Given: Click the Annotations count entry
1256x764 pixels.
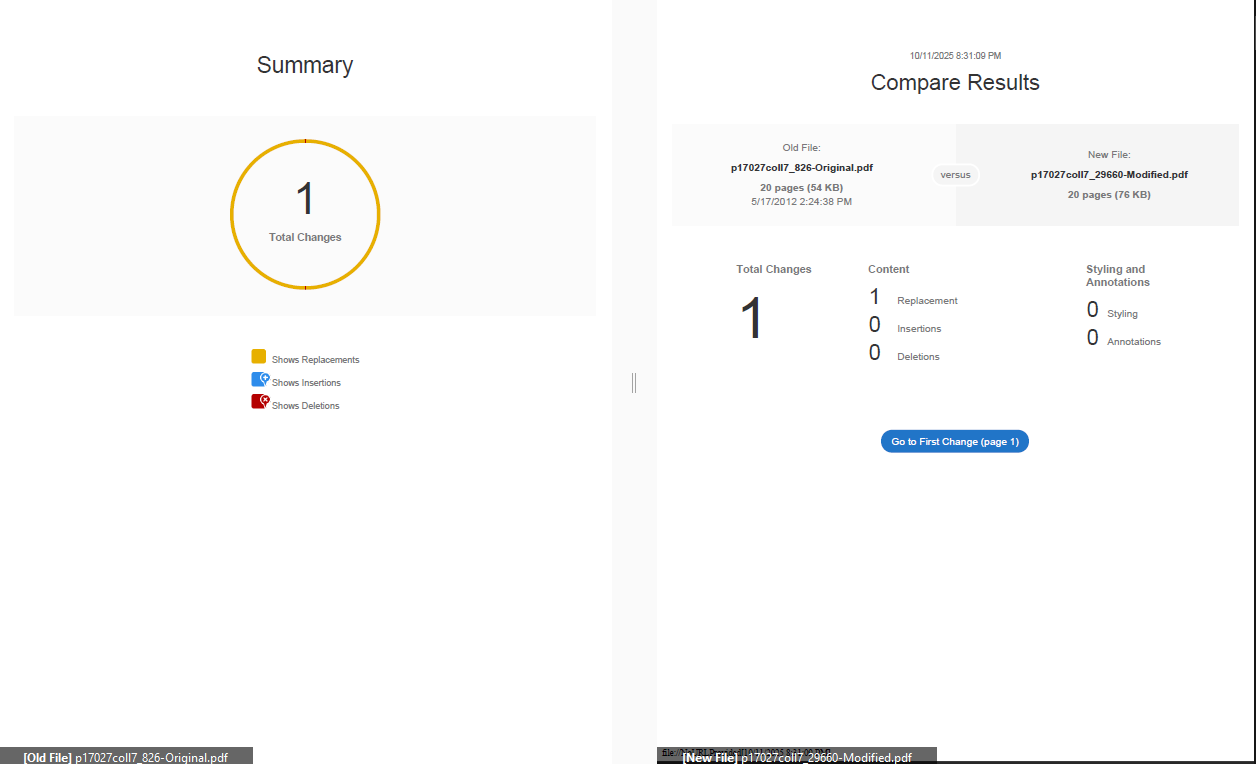Looking at the screenshot, I should pos(1093,338).
